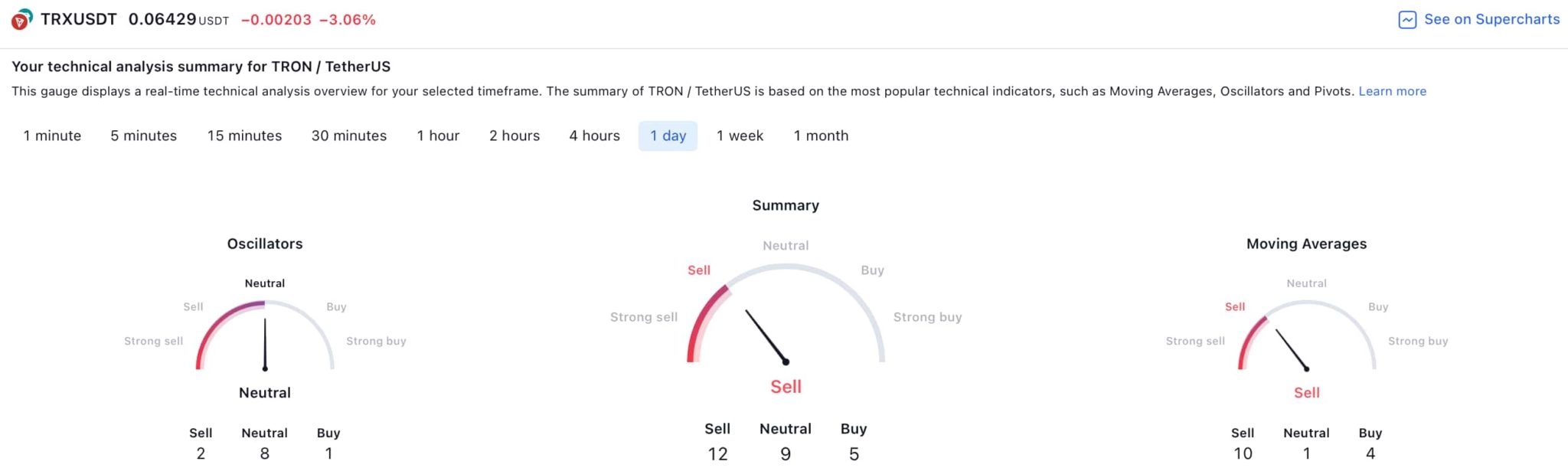
Task: Switch to 1 week timeframe
Action: tap(740, 136)
